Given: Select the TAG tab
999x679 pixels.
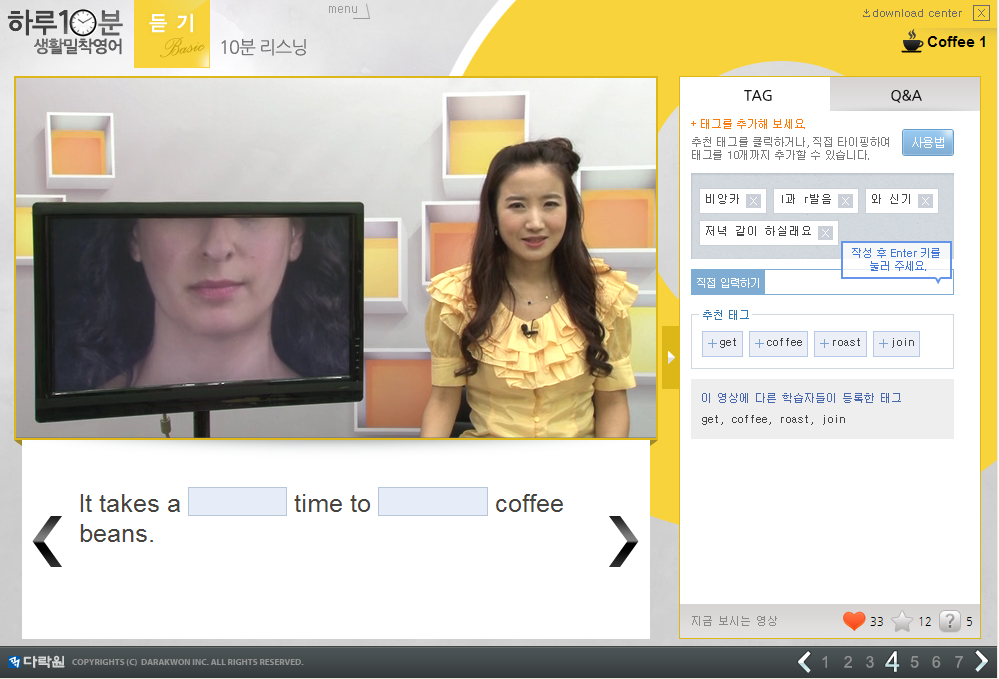Looking at the screenshot, I should tap(757, 96).
